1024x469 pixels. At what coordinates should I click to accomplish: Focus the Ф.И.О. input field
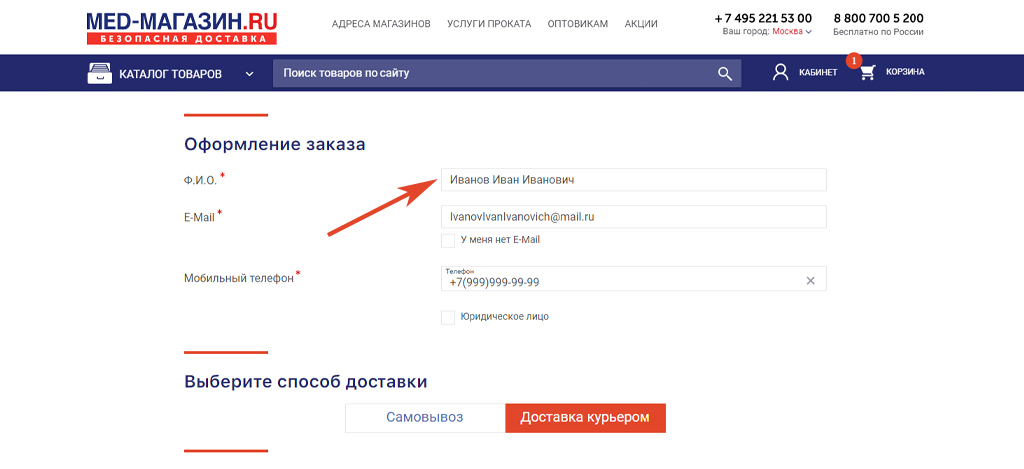[x=634, y=180]
